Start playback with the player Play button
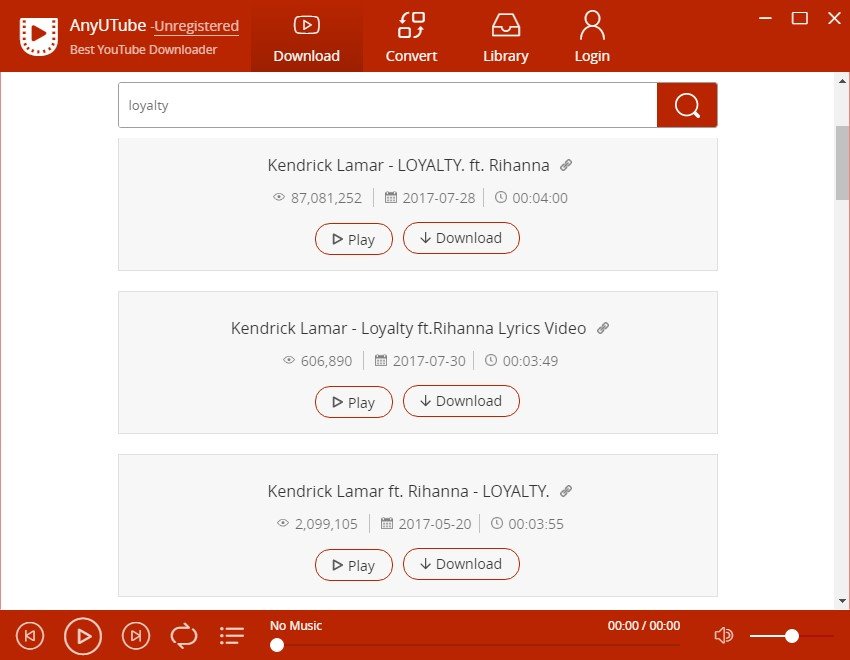850x660 pixels. 83,636
